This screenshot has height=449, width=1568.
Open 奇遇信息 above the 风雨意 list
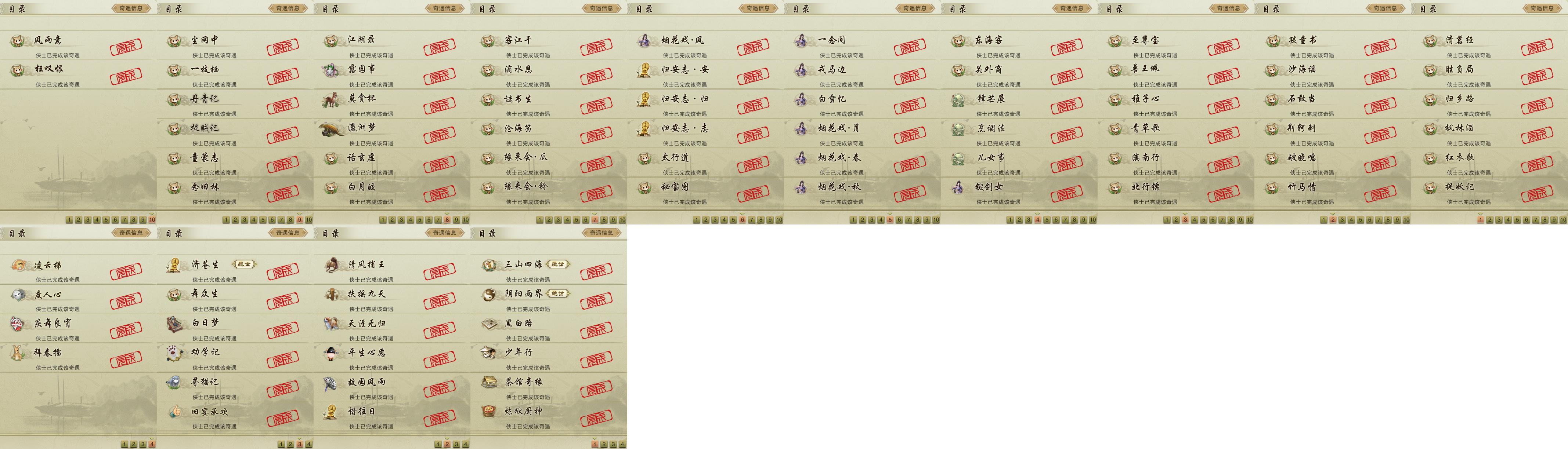[x=131, y=8]
